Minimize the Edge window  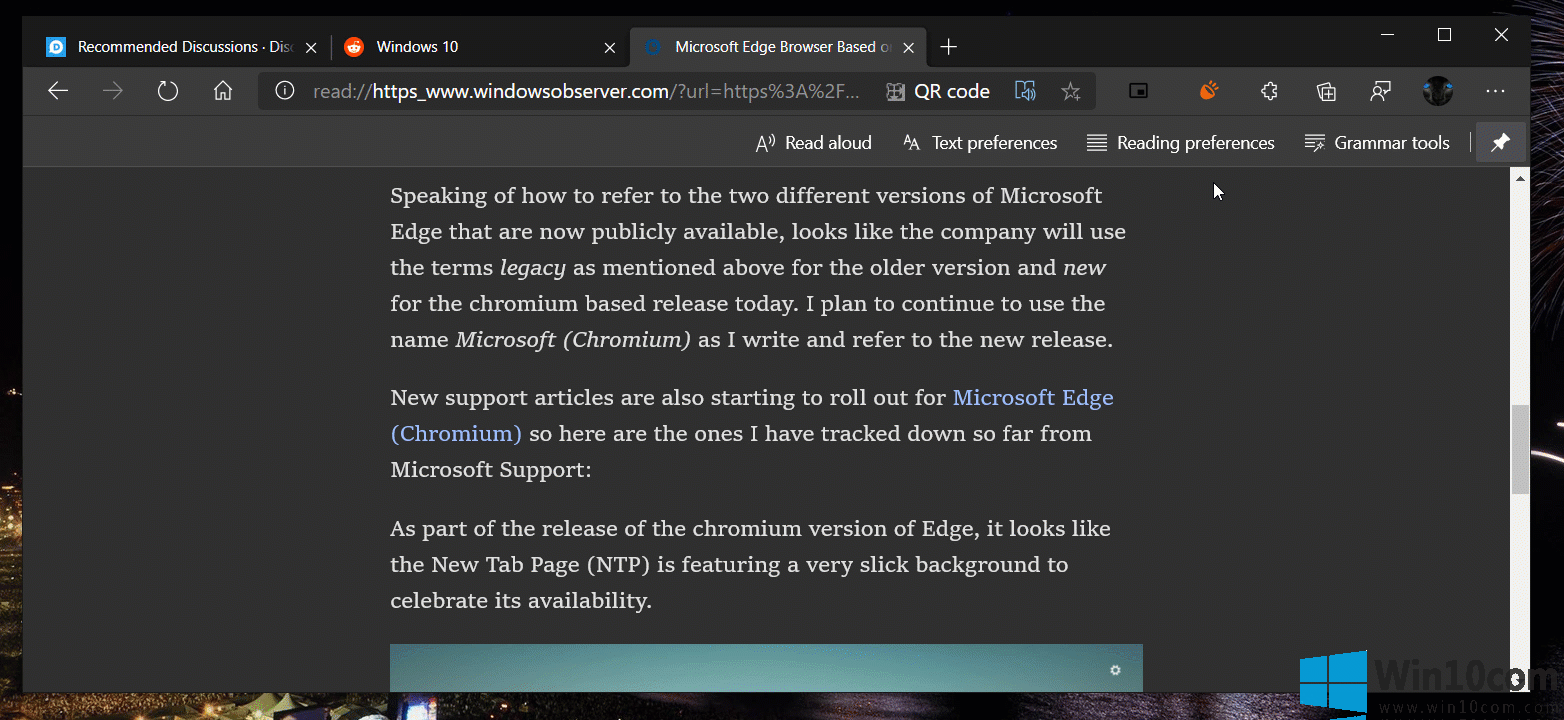(x=1387, y=35)
